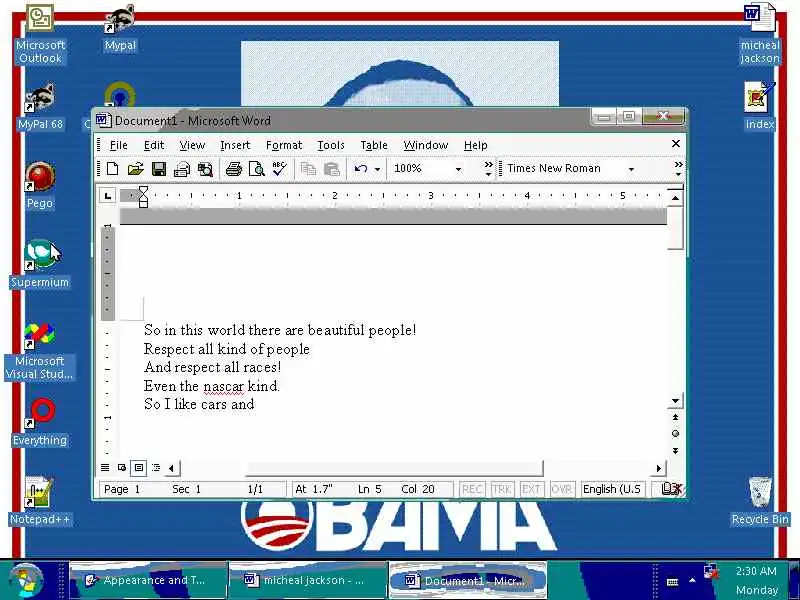Viewport: 800px width, 600px height.
Task: Open the Edit menu
Action: pos(154,145)
